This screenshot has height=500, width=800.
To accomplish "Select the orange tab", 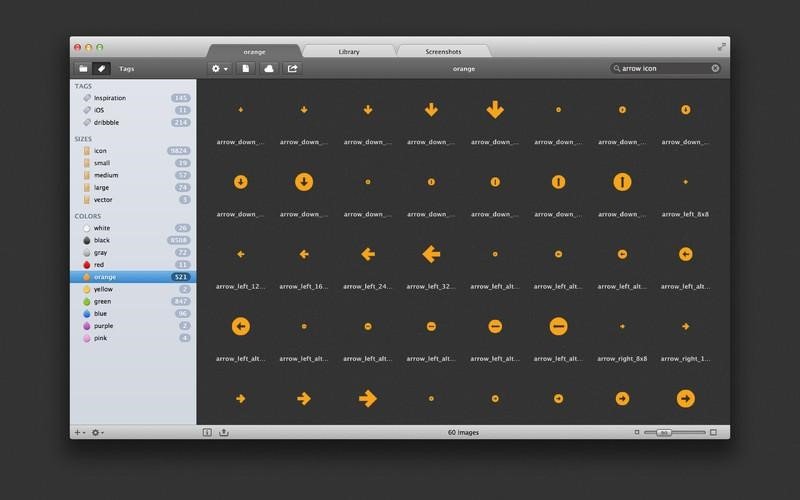I will tap(254, 52).
